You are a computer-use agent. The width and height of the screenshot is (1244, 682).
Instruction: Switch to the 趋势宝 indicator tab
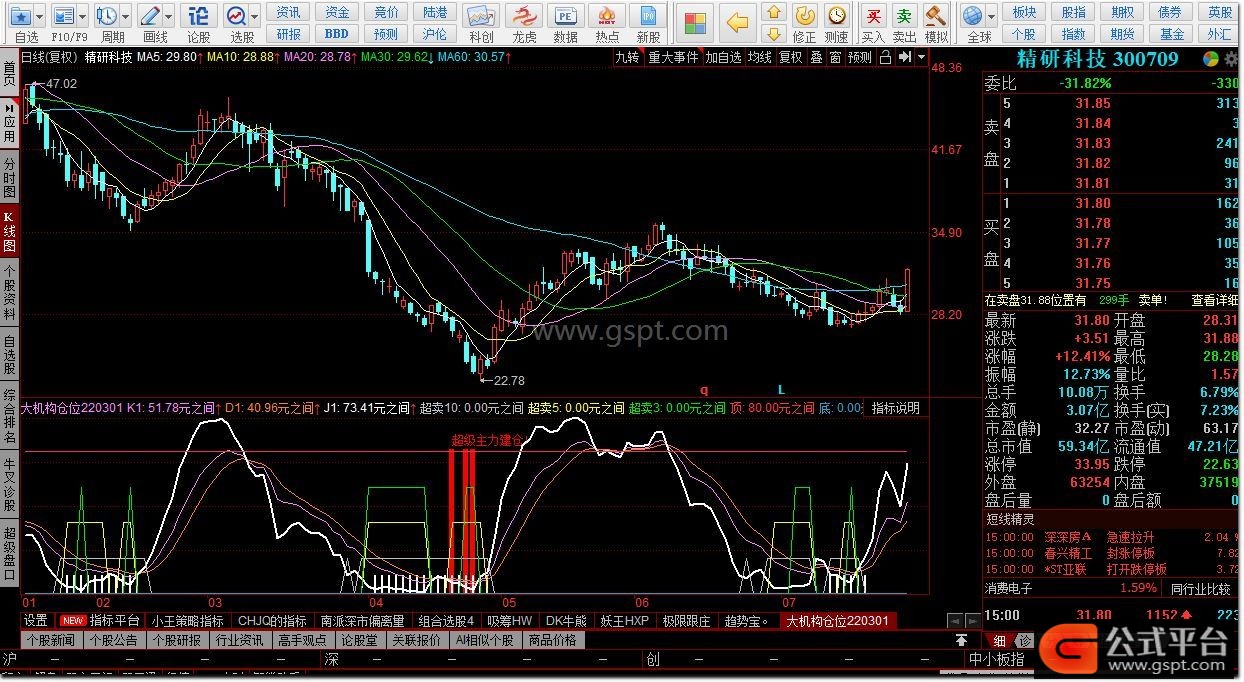click(x=747, y=621)
